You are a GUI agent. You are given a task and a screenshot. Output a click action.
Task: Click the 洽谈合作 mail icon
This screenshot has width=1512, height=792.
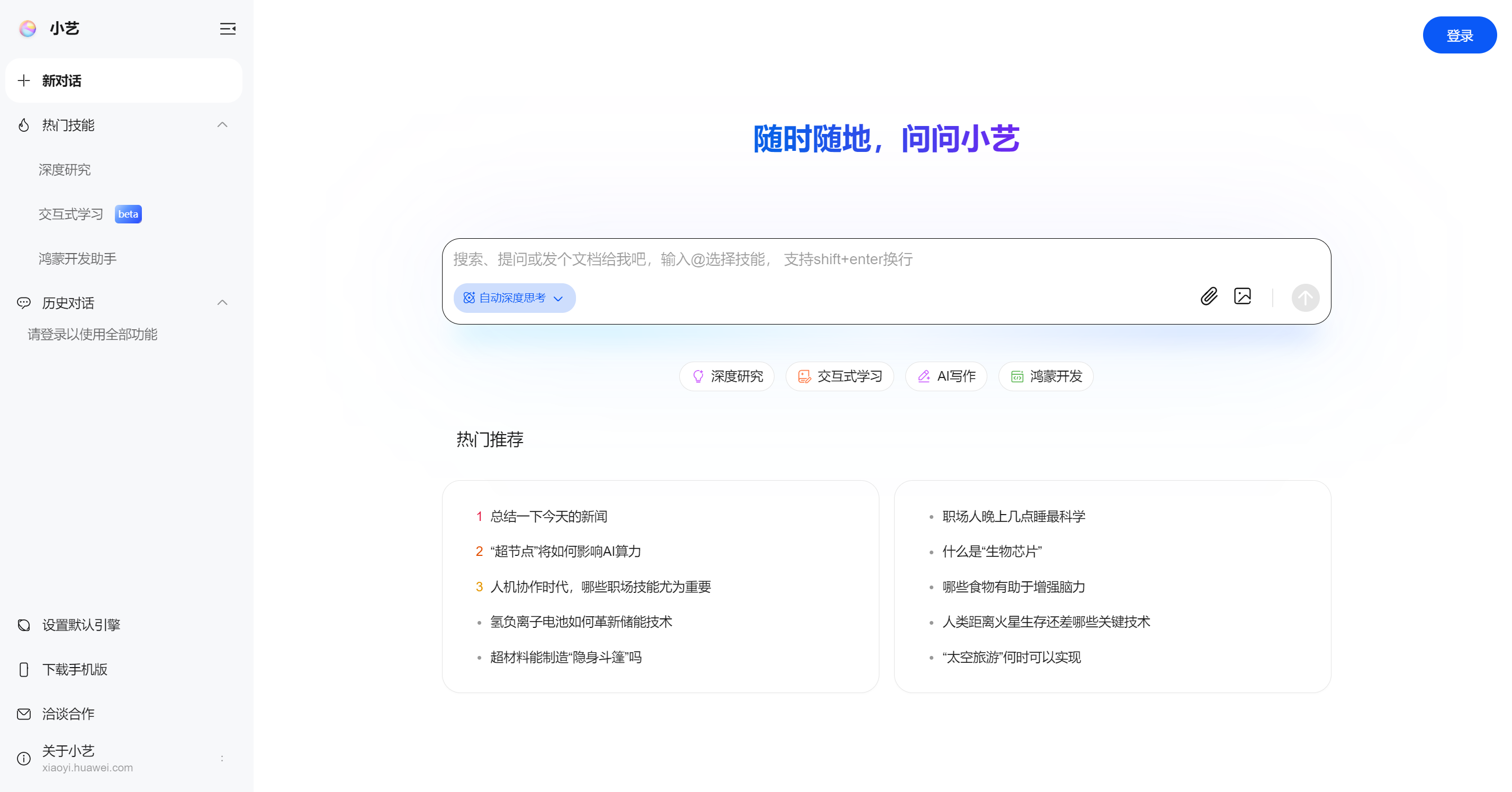click(23, 713)
